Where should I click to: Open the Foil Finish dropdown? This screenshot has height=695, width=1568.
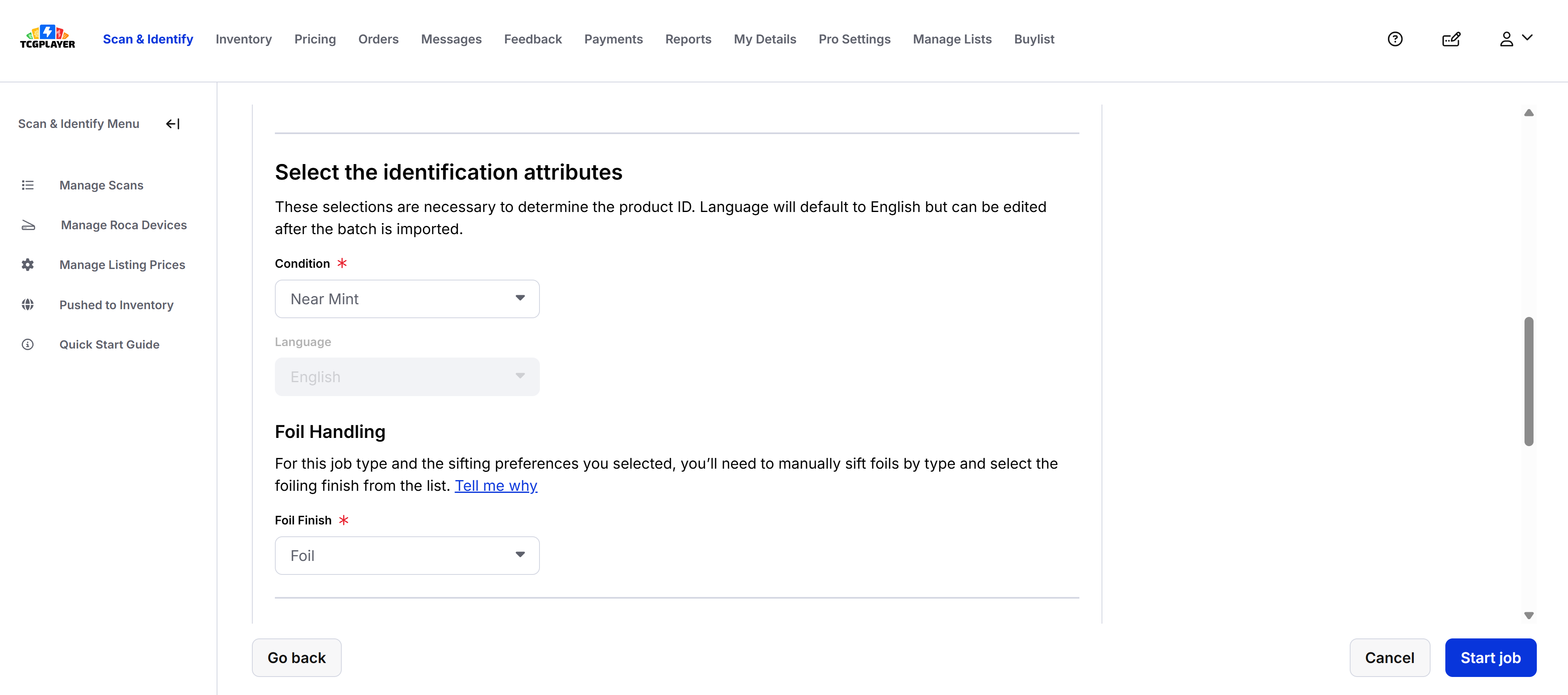407,556
